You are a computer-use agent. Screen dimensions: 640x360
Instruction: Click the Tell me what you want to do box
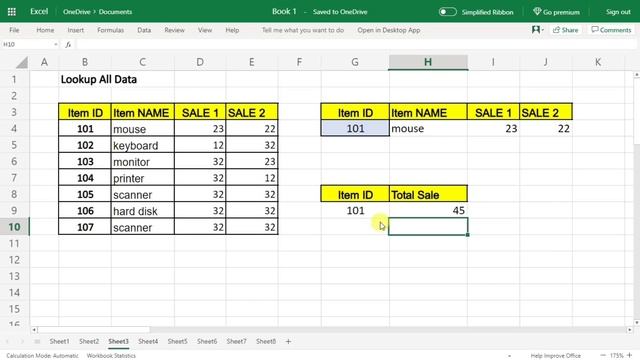(303, 30)
